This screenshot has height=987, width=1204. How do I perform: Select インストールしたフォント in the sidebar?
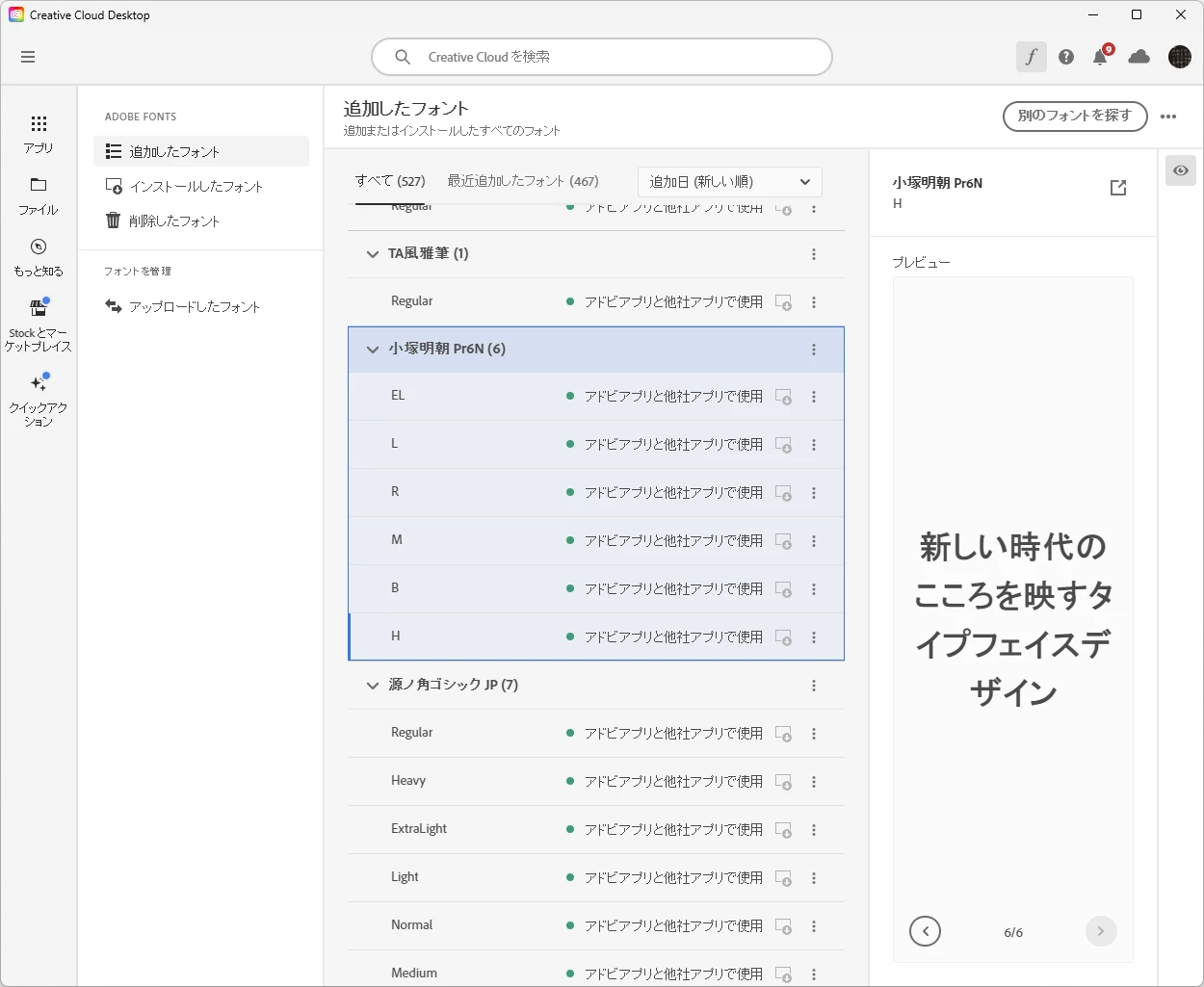pos(201,186)
